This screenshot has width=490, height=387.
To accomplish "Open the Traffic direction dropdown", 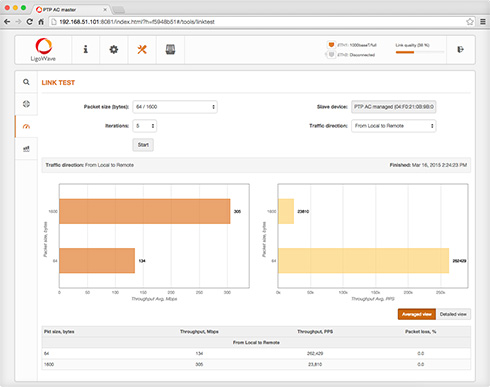I will [394, 126].
